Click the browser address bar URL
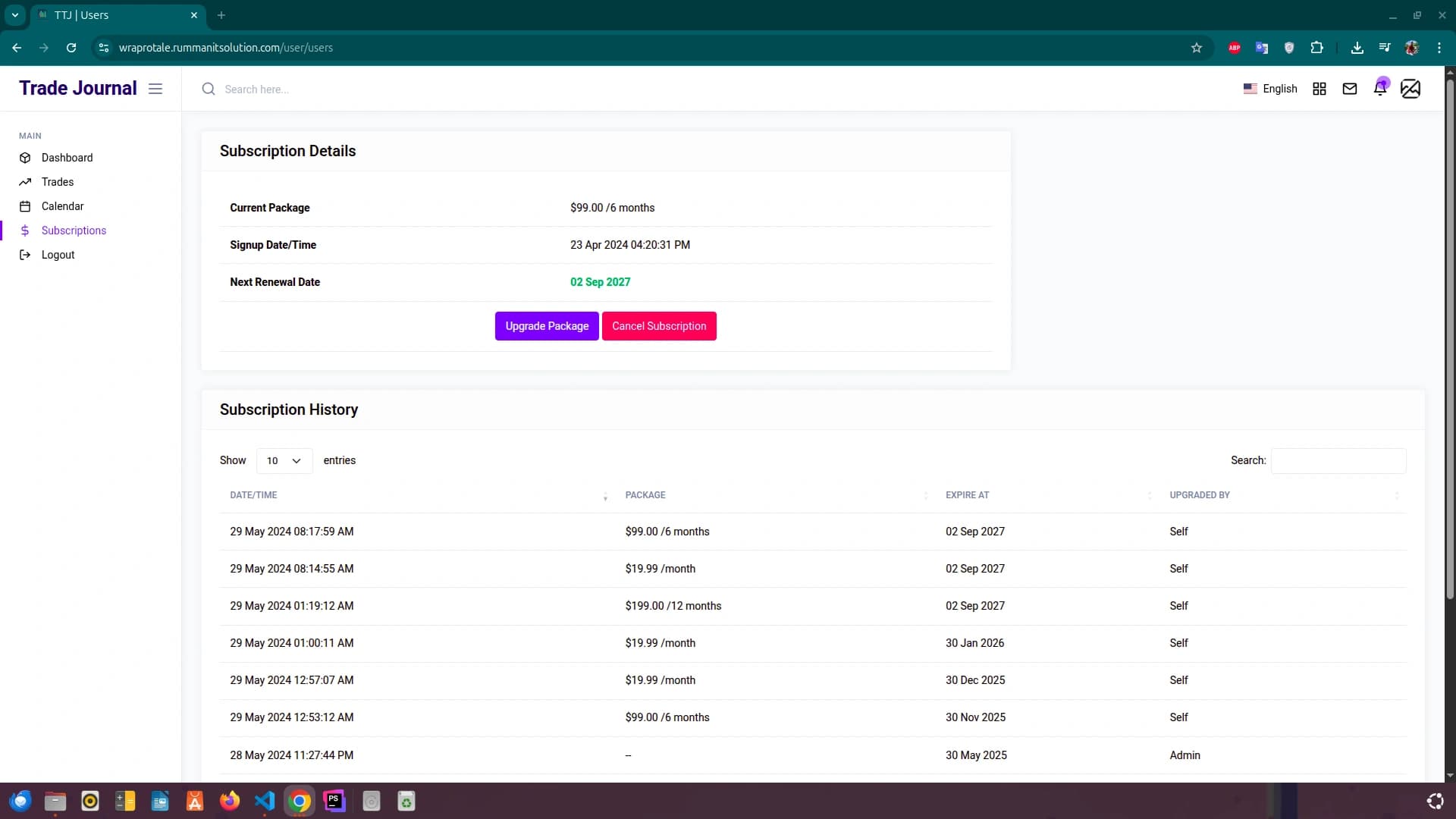Image resolution: width=1456 pixels, height=819 pixels. [x=226, y=48]
